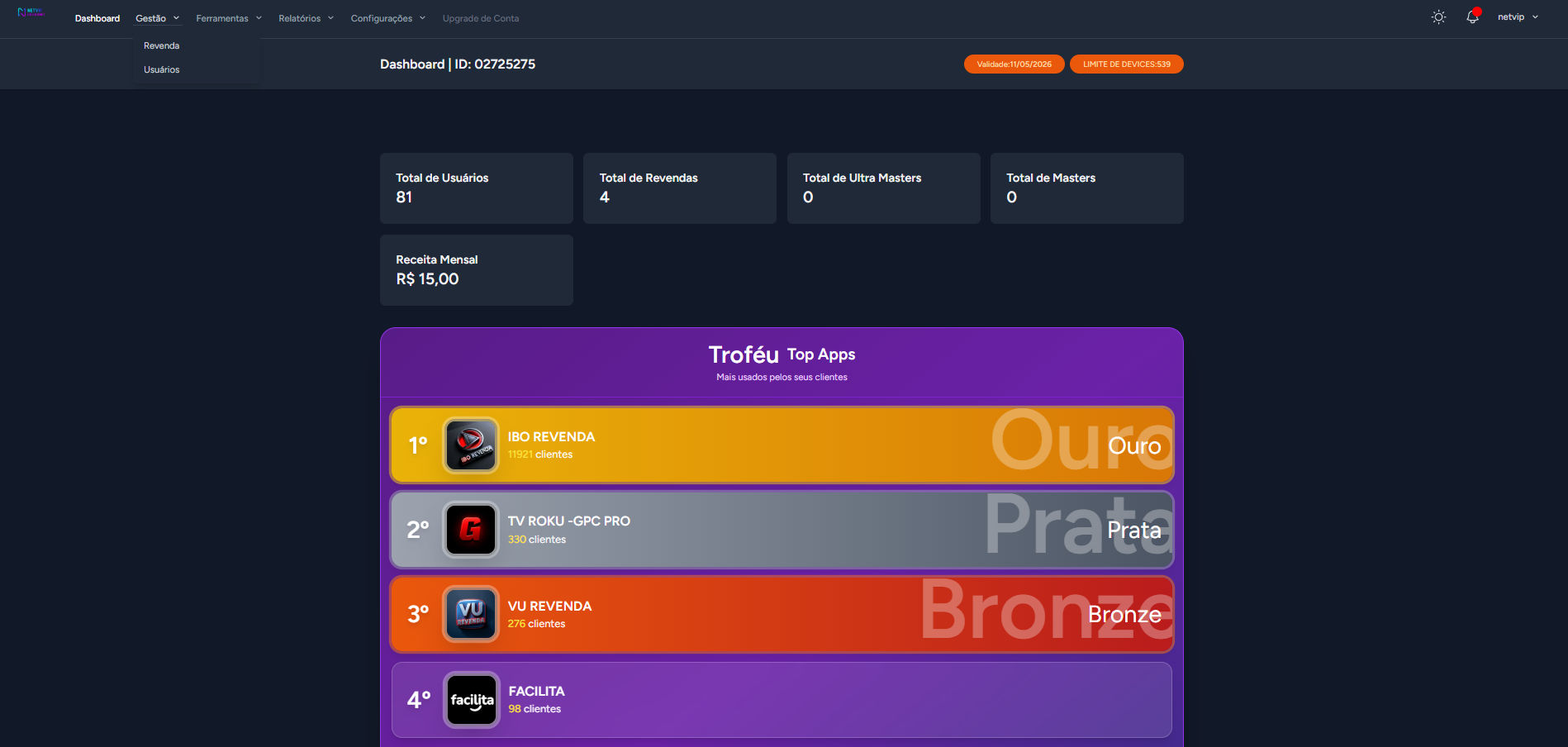Expand the Gestão dropdown menu
Viewport: 1568px width, 747px height.
coord(157,18)
